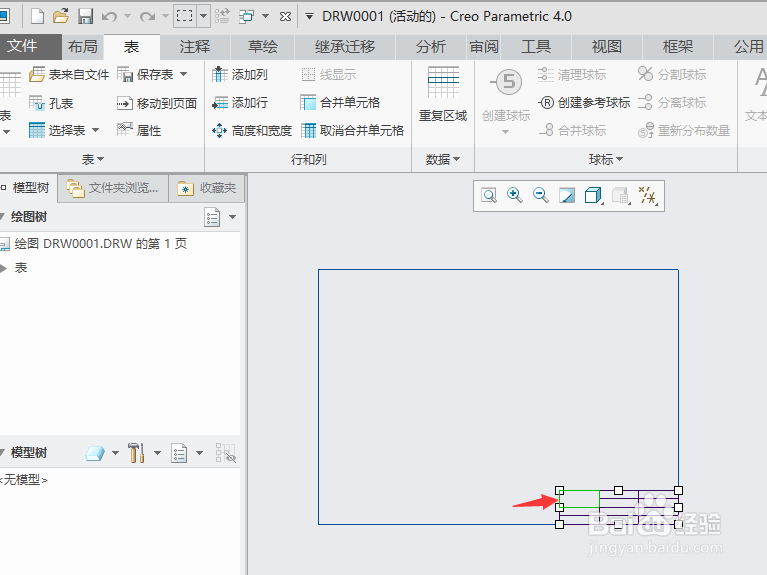
Task: Click the Repaint icon in graphics toolbar
Action: pos(567,196)
